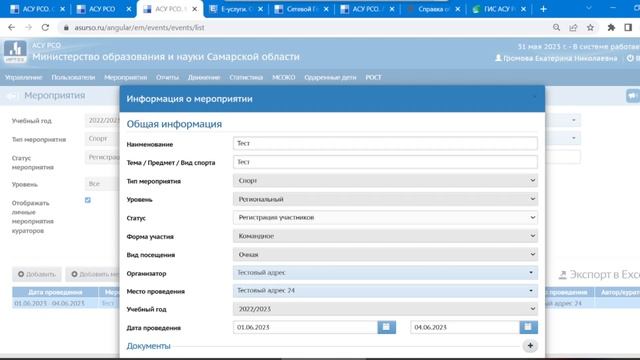This screenshot has height=360, width=640.
Task: Reload the page with refresh icon
Action: 45,27
